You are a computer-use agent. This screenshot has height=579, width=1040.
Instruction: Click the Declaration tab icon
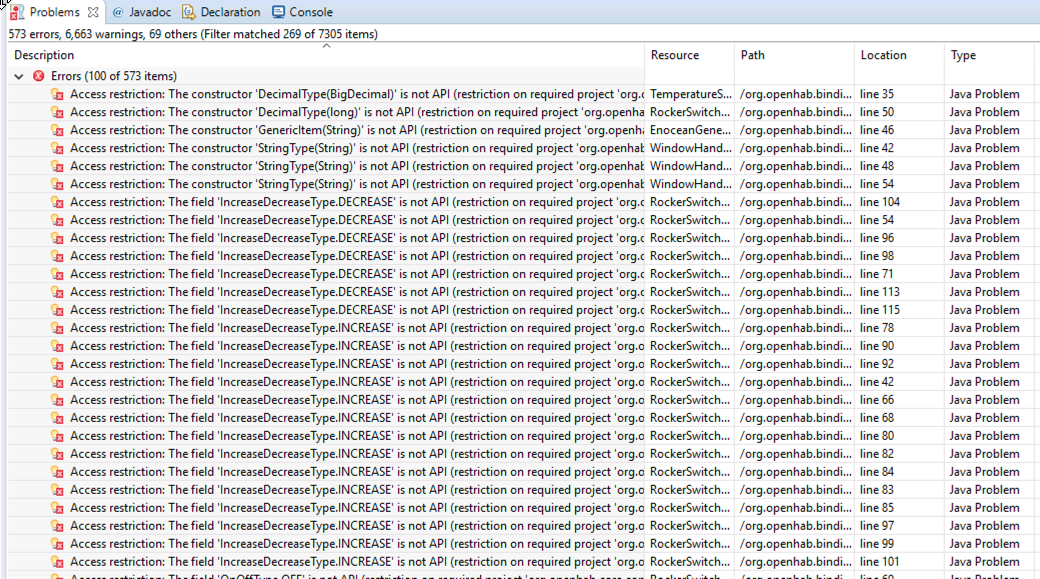(188, 12)
